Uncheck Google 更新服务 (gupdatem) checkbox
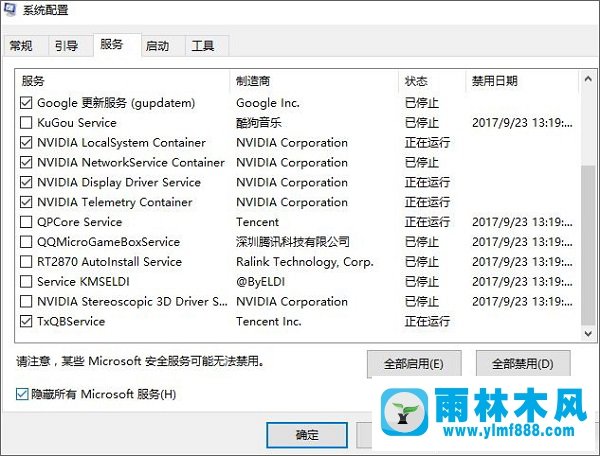 (x=26, y=103)
